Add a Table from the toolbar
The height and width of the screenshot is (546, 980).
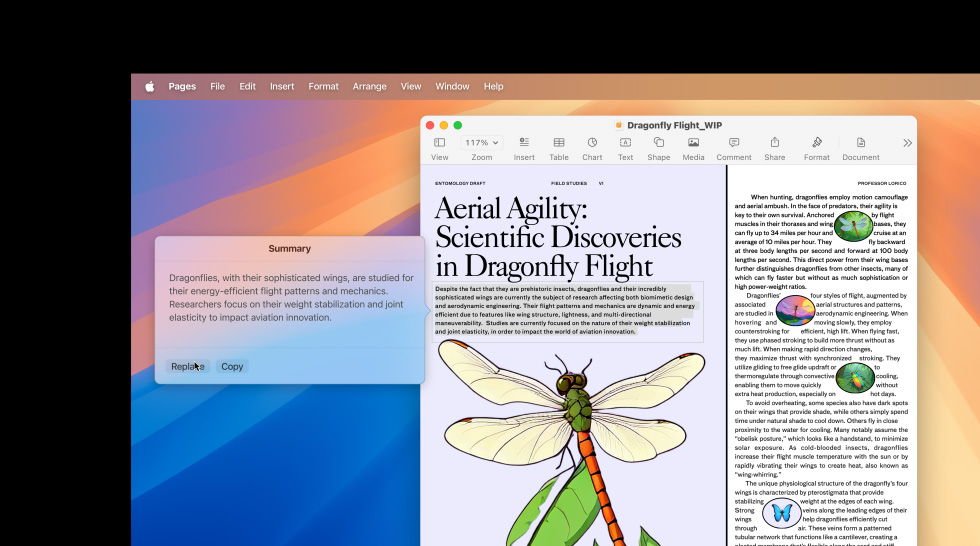[559, 143]
